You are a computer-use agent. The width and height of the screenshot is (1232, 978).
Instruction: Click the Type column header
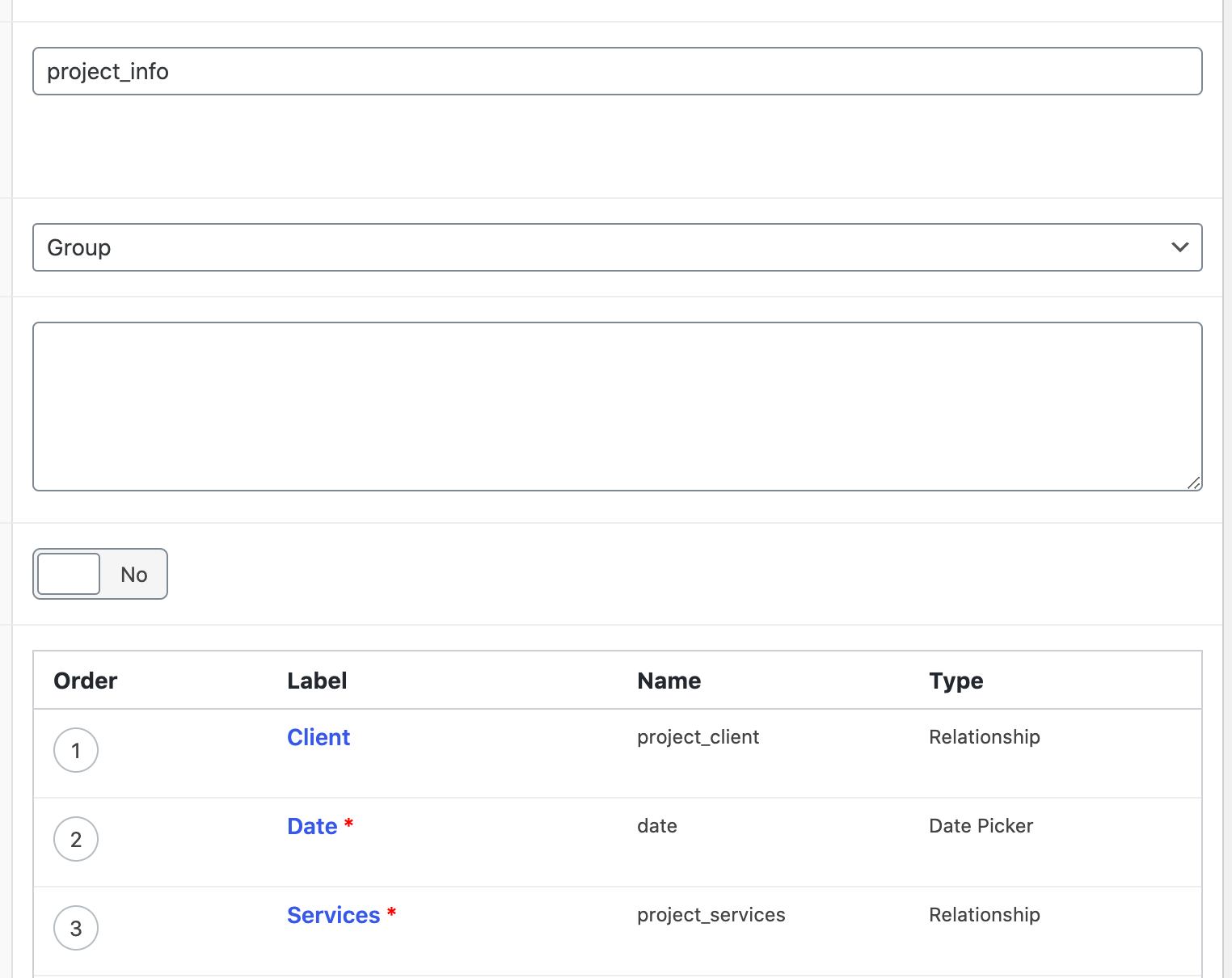pos(956,681)
